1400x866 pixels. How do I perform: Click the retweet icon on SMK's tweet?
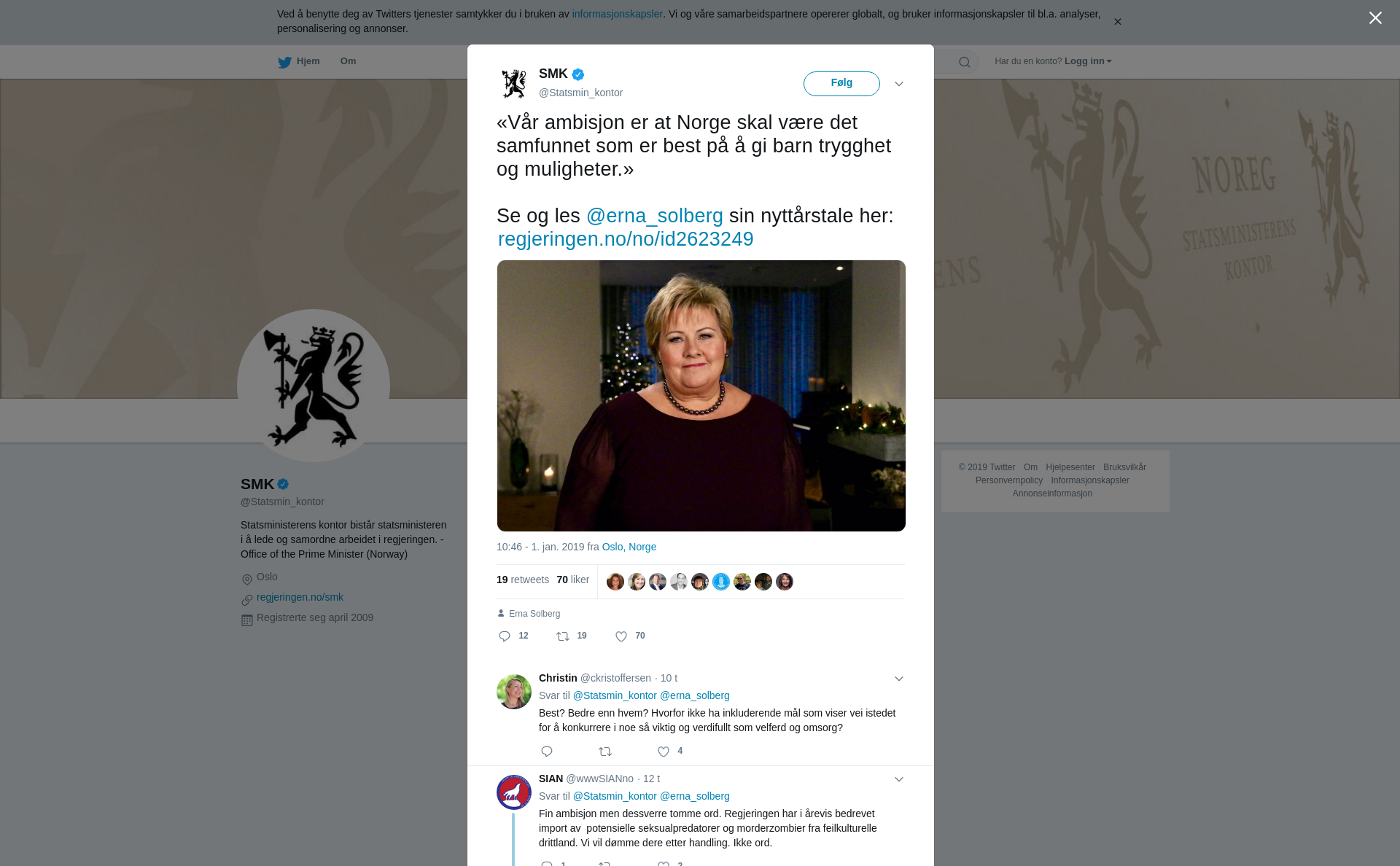tap(563, 636)
